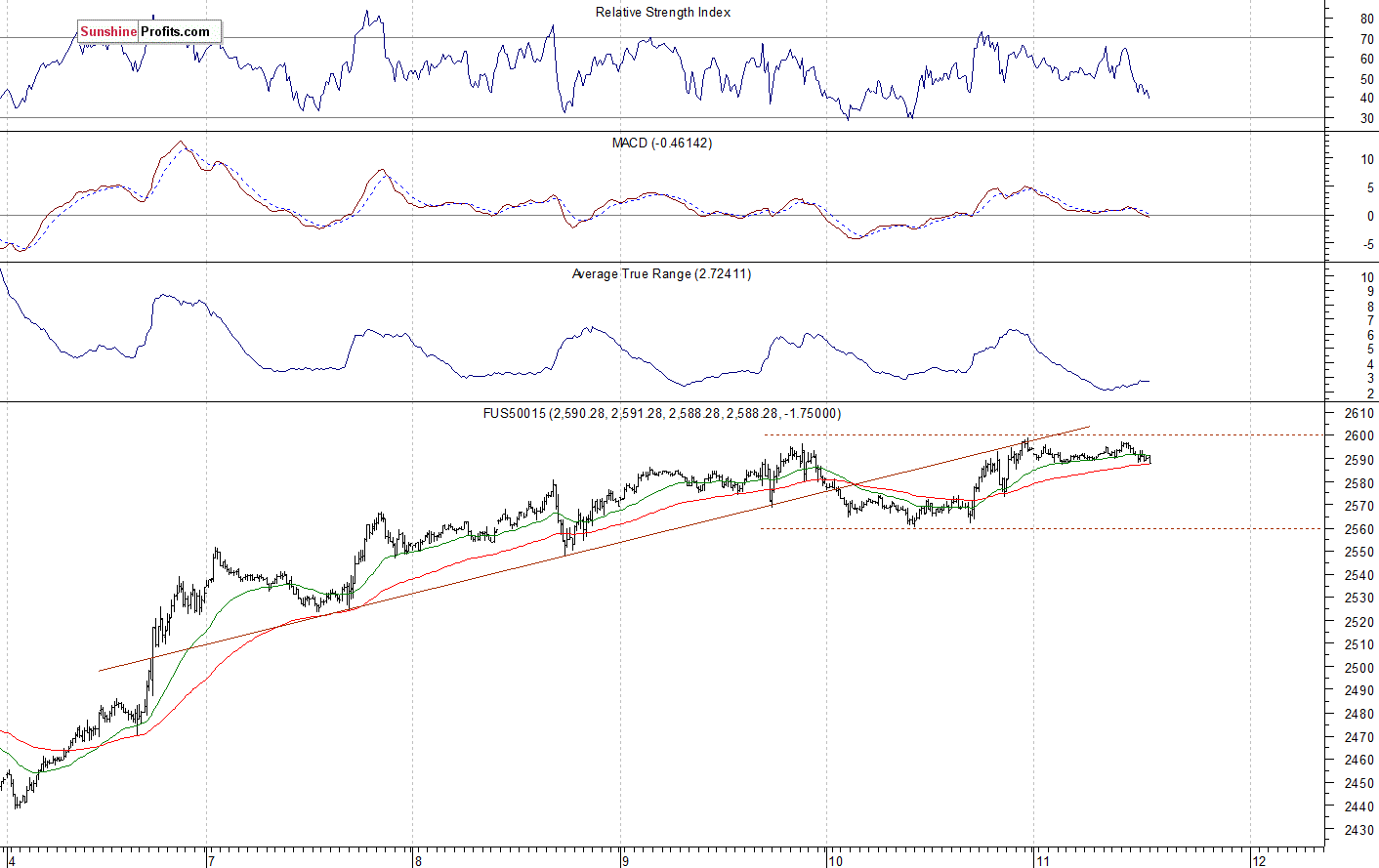Viewport: 1379px width, 868px height.
Task: Click the 2500 price axis value
Action: (1358, 668)
